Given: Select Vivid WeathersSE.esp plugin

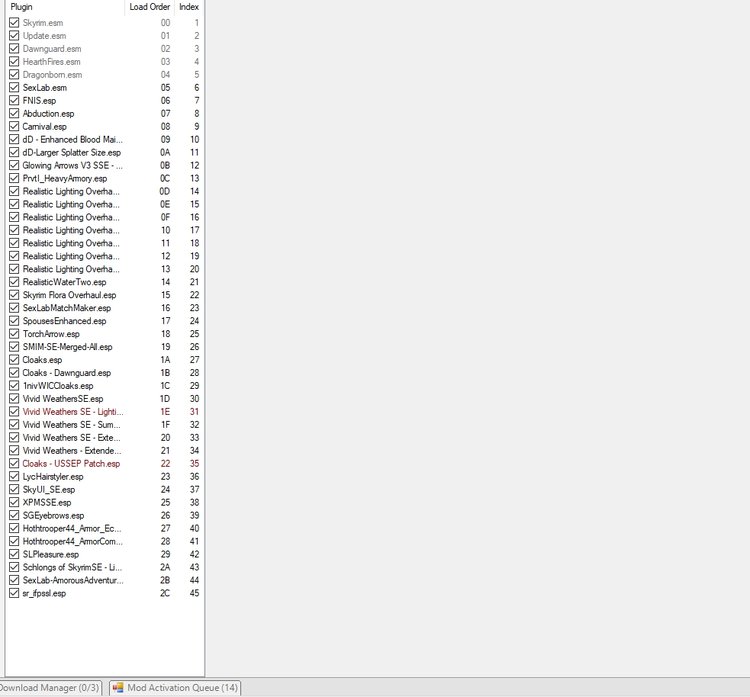Looking at the screenshot, I should point(63,398).
